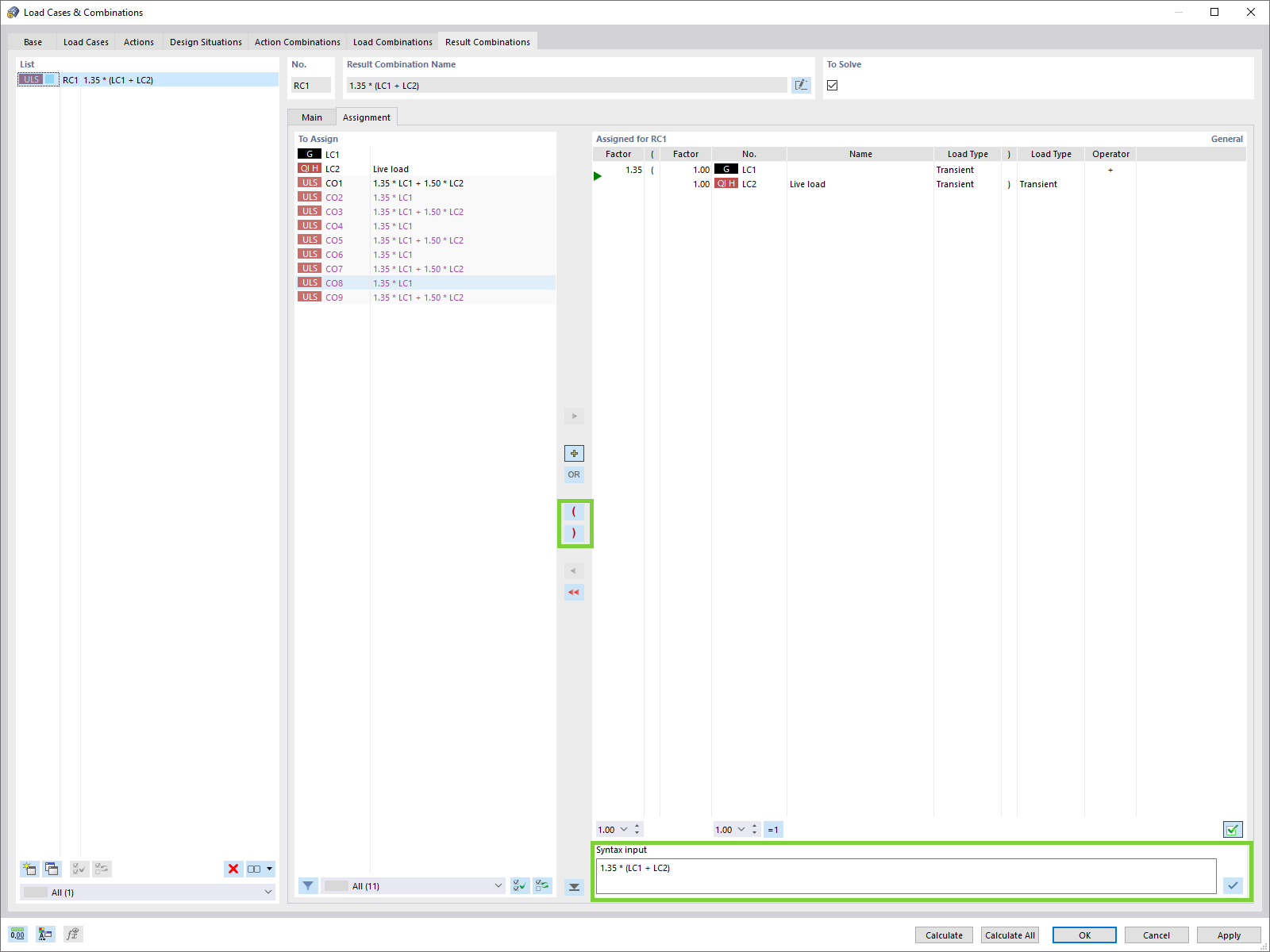
Task: Click the Cancel button
Action: 1156,935
